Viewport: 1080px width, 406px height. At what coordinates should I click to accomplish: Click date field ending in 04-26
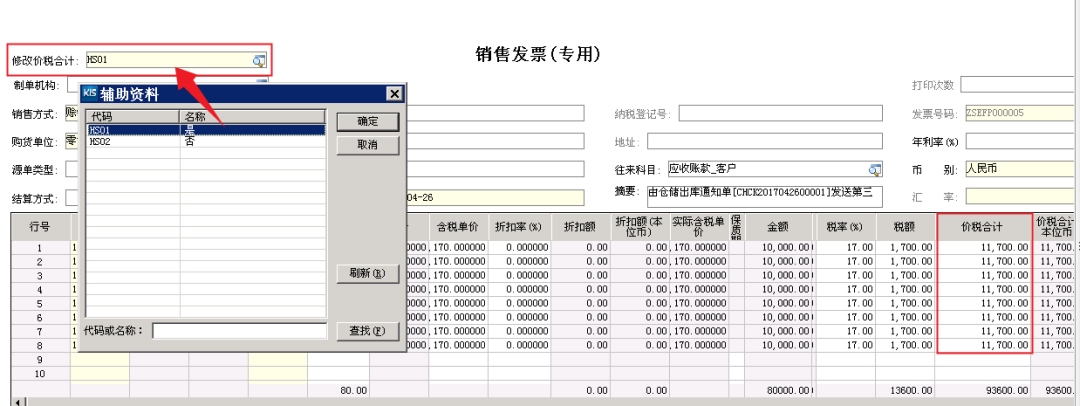click(495, 197)
